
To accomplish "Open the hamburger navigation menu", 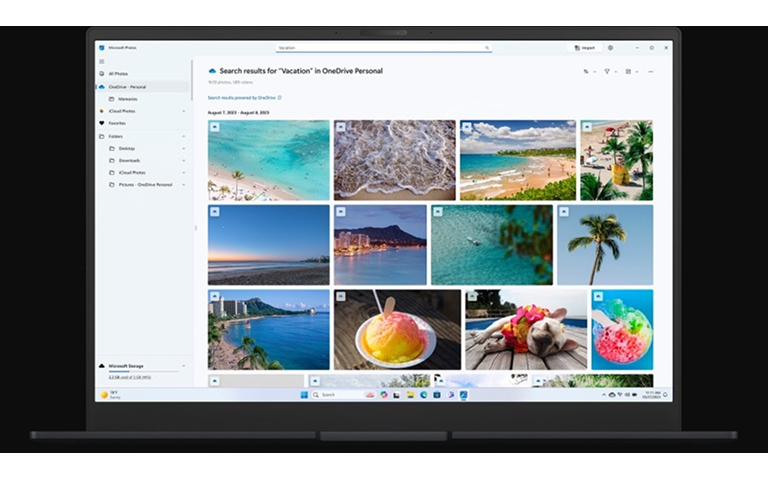I will coord(102,62).
